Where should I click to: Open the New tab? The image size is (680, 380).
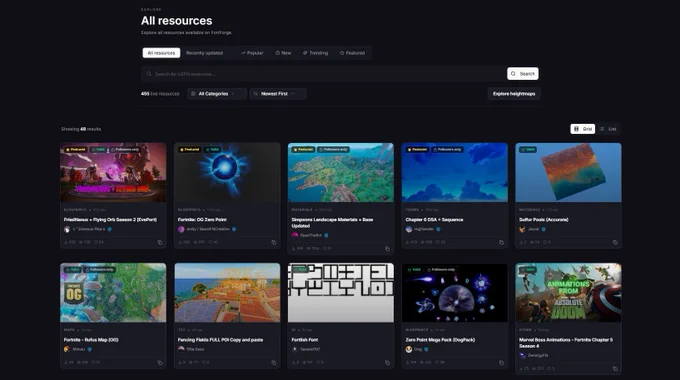(283, 53)
